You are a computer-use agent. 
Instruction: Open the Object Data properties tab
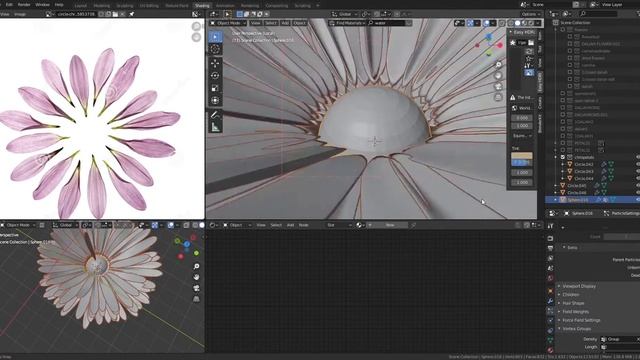click(x=550, y=340)
